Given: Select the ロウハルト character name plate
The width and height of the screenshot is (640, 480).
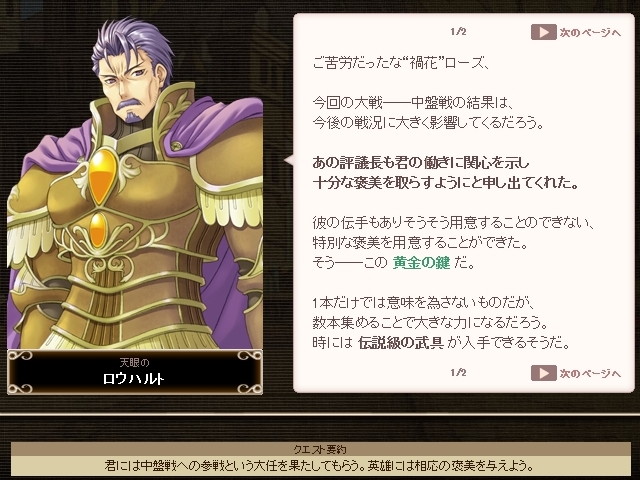Looking at the screenshot, I should pyautogui.click(x=135, y=372).
